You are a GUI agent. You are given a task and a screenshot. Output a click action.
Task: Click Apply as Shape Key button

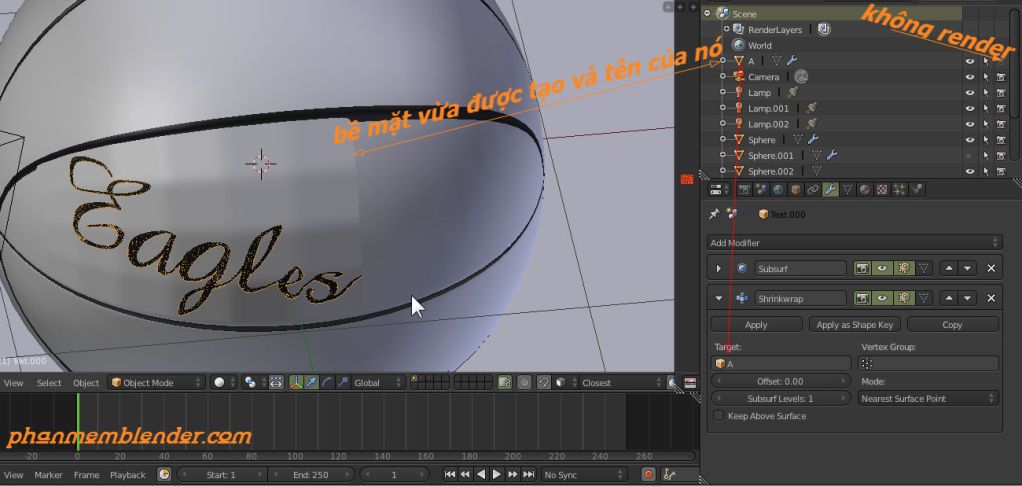tap(854, 324)
